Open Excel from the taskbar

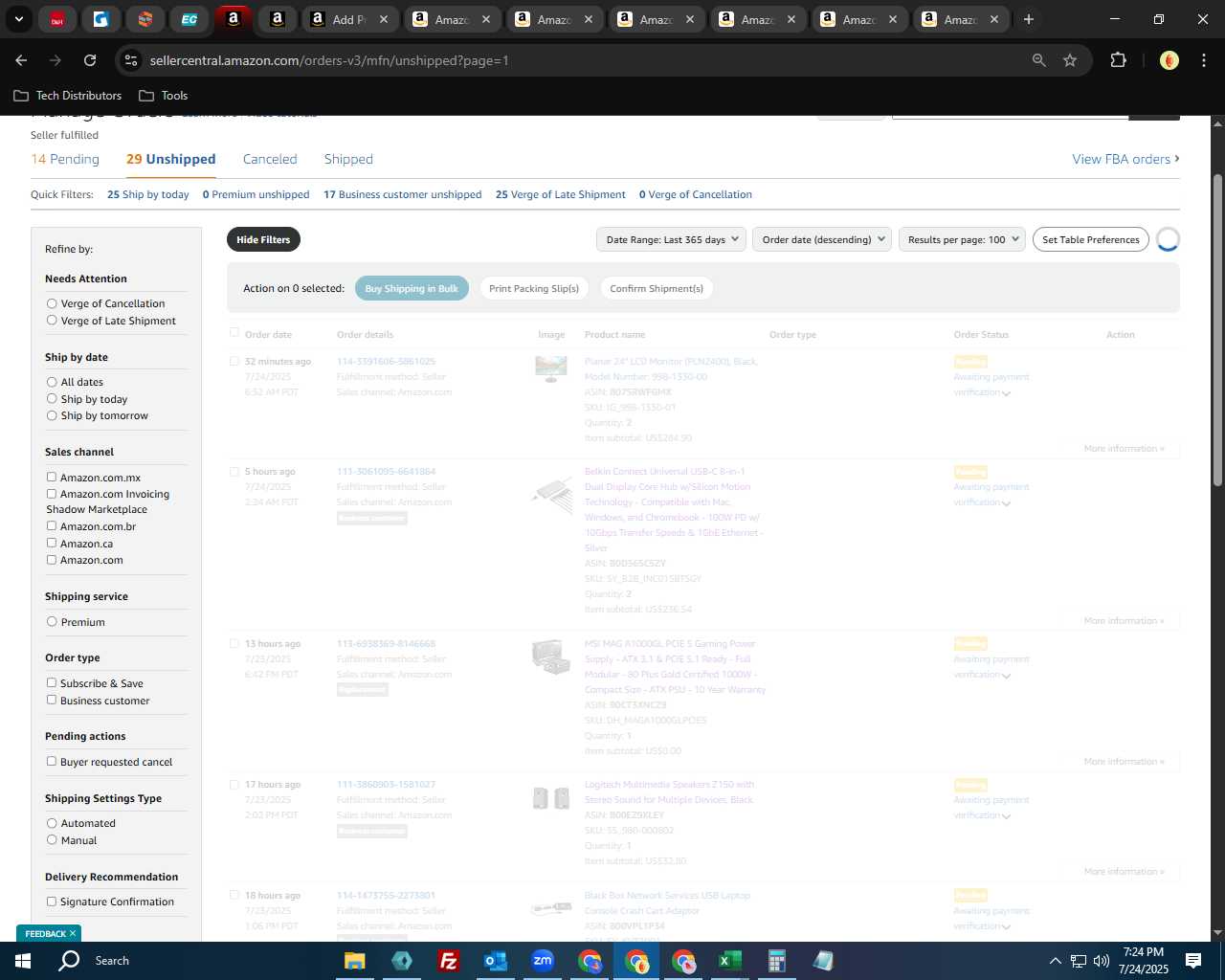tap(729, 961)
